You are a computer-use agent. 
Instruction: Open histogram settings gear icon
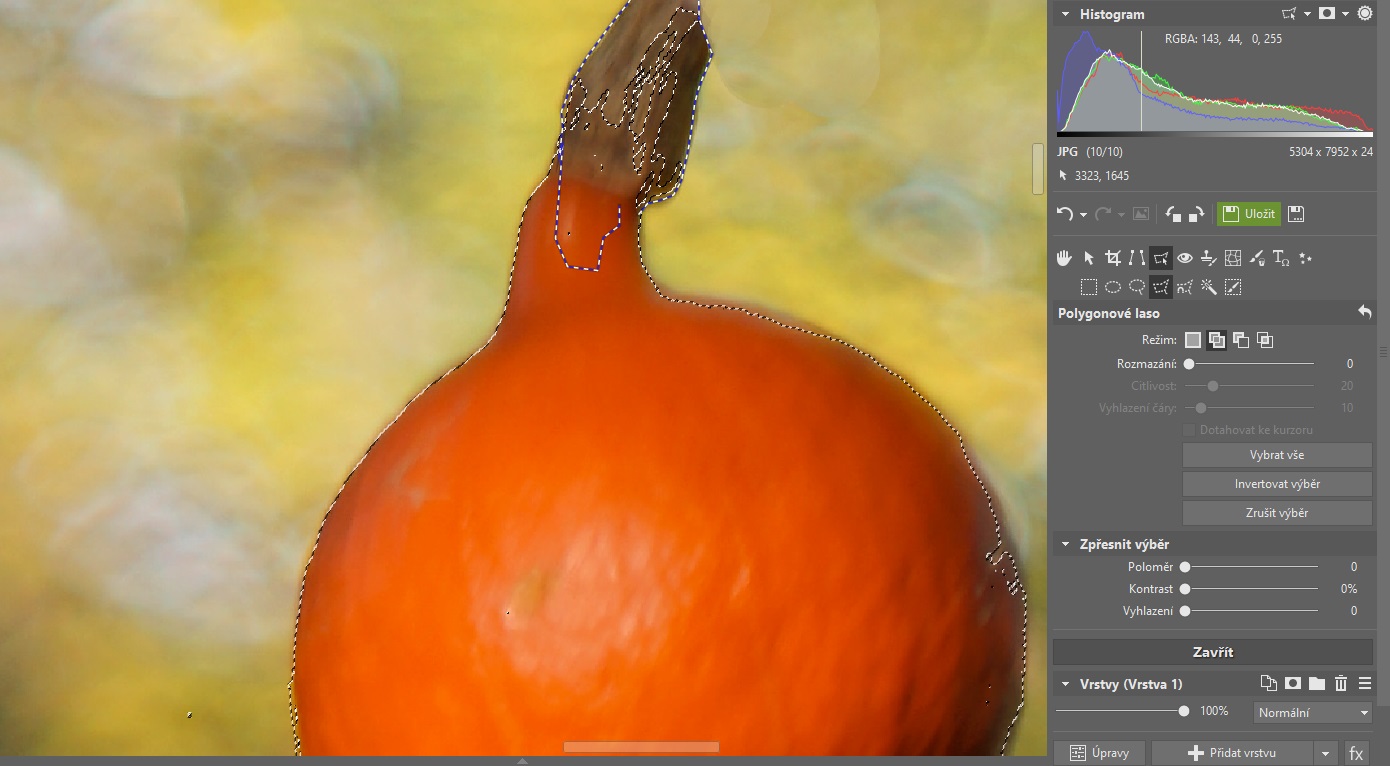point(1365,14)
